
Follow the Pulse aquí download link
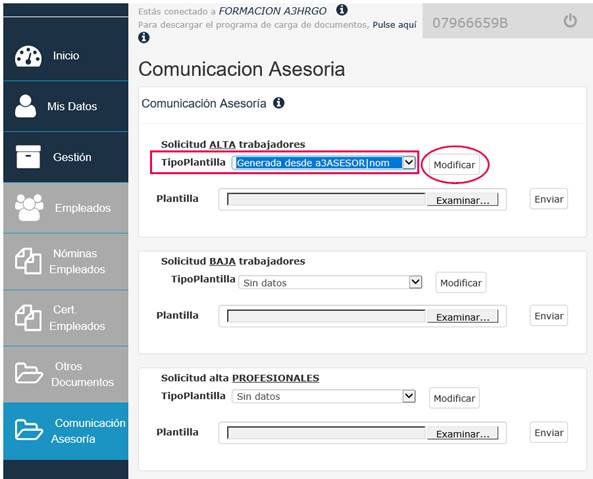394,25
